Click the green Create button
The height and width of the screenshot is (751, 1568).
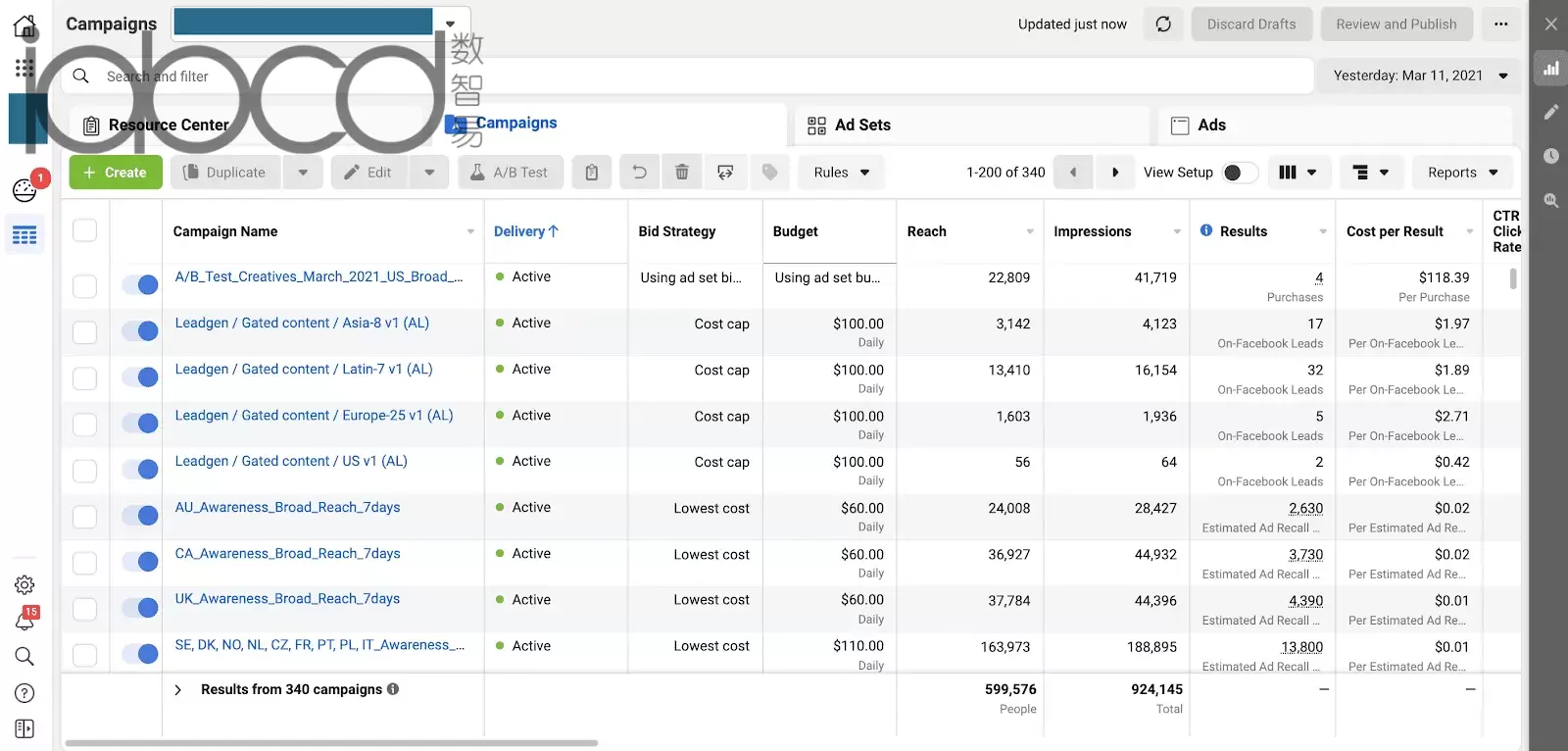point(116,173)
